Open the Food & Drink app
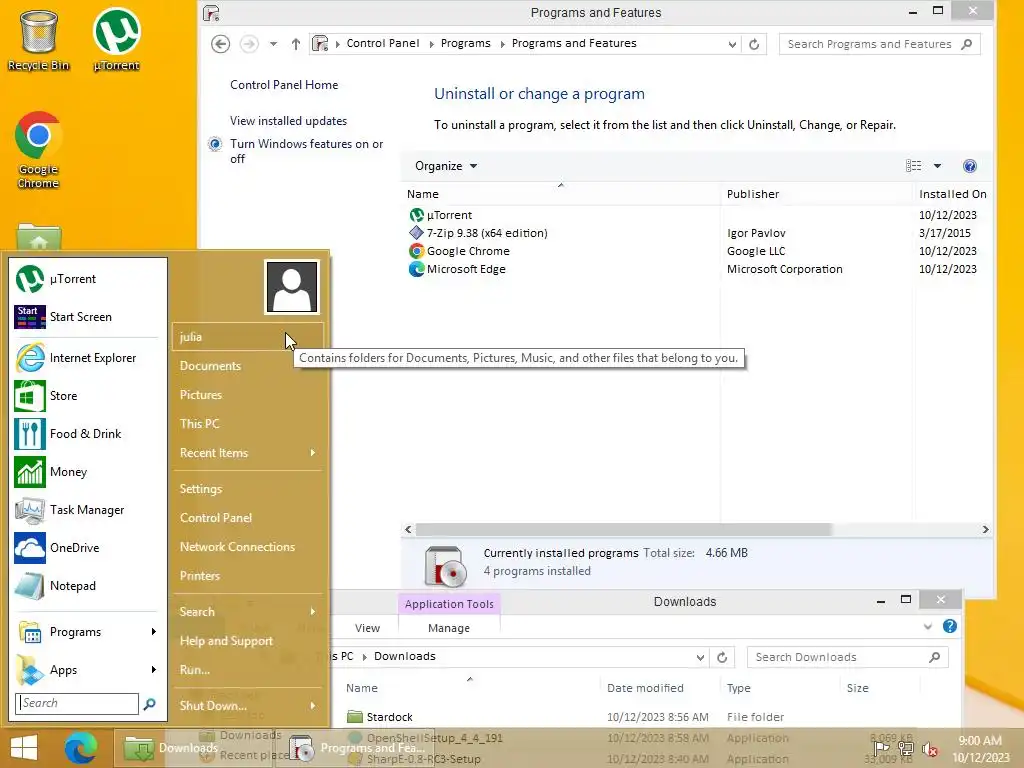1024x768 pixels. tap(88, 434)
